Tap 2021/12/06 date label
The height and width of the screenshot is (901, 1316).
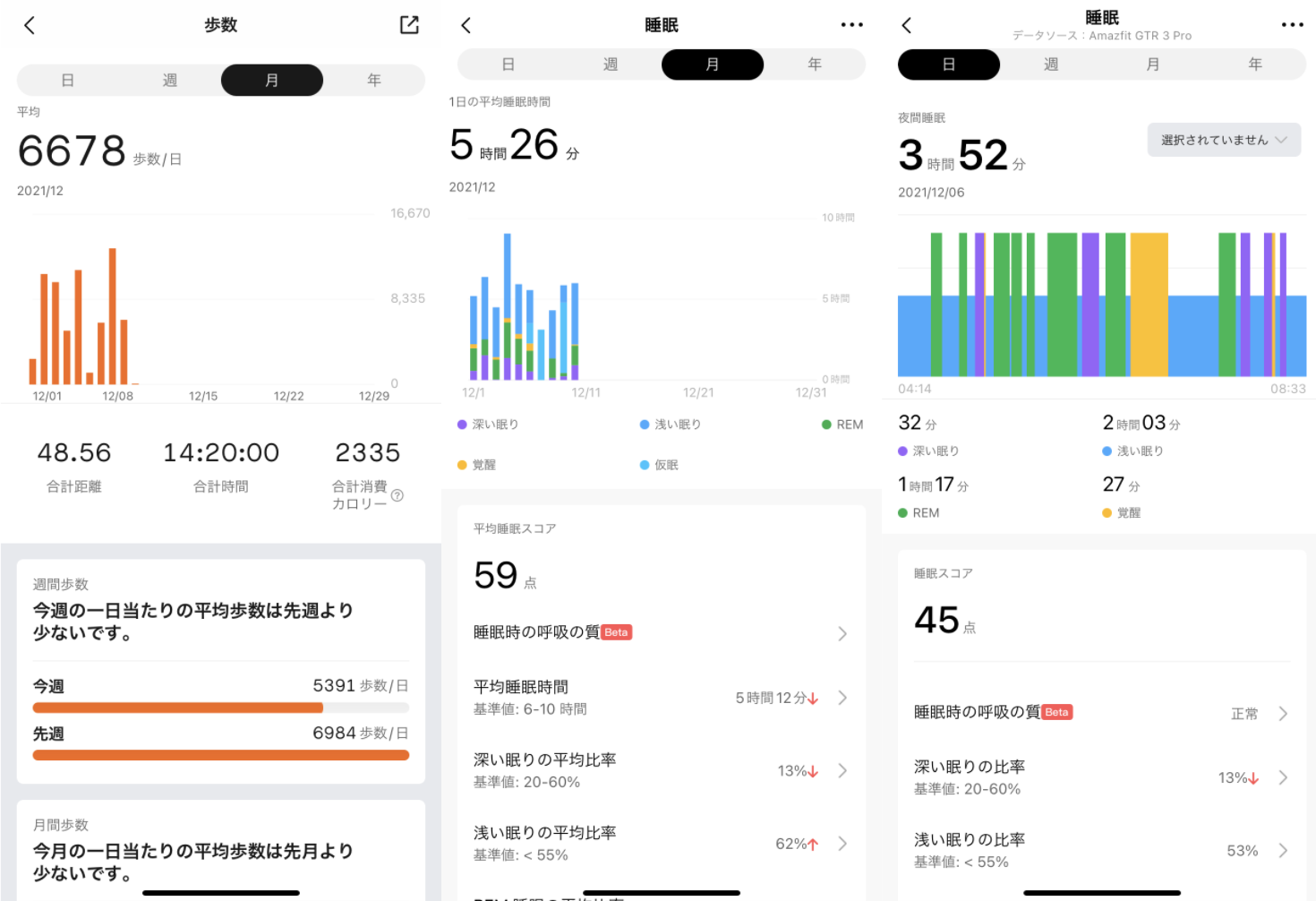pos(931,193)
